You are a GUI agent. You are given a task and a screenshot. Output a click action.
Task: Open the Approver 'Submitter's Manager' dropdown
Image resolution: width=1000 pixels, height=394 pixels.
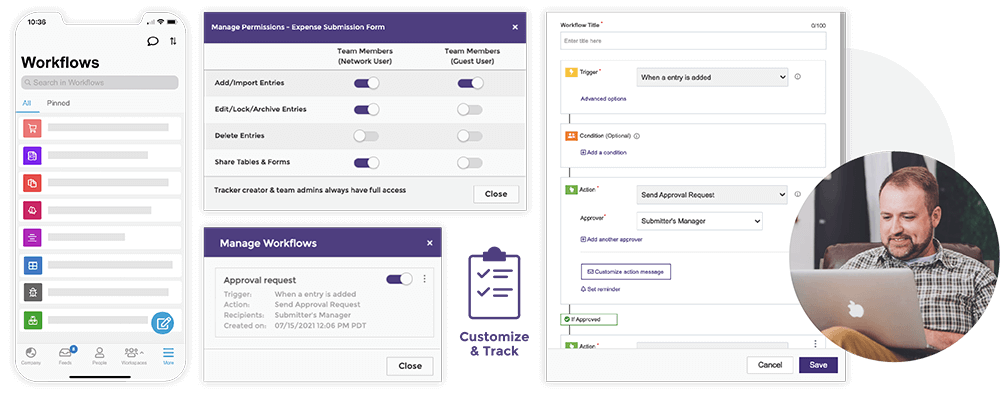(700, 221)
